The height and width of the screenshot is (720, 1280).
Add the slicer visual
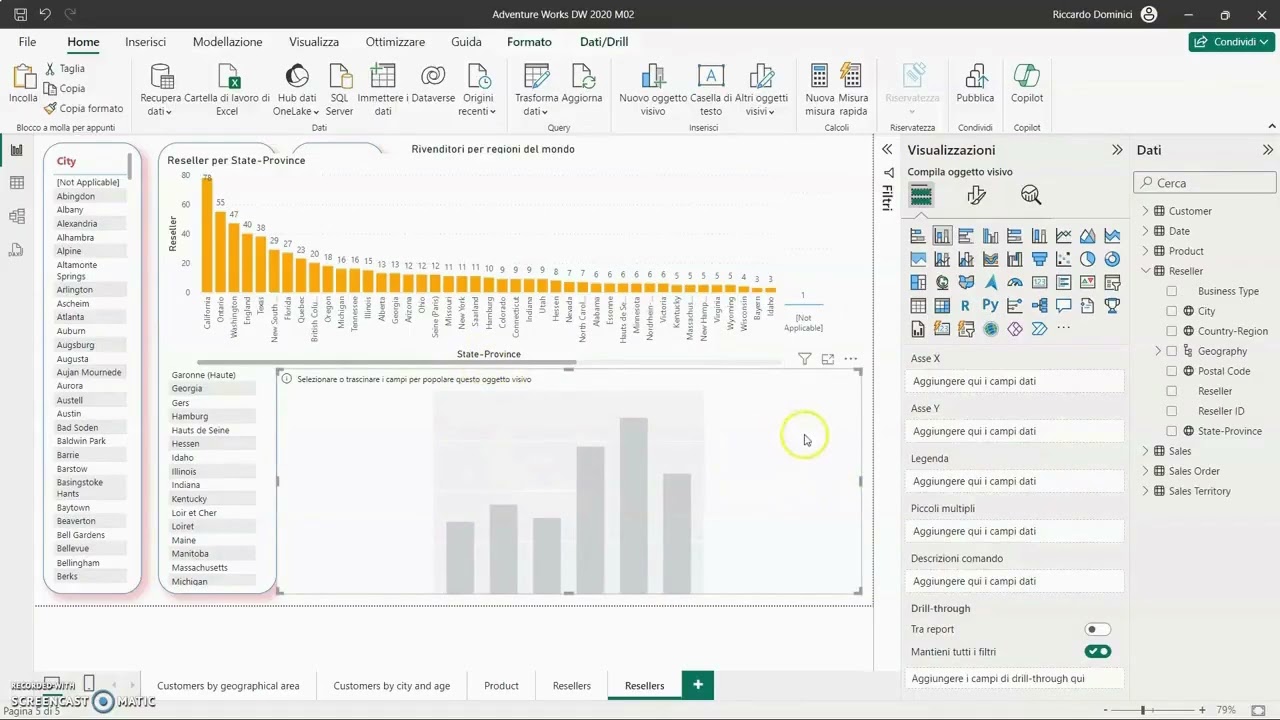pyautogui.click(x=1111, y=282)
